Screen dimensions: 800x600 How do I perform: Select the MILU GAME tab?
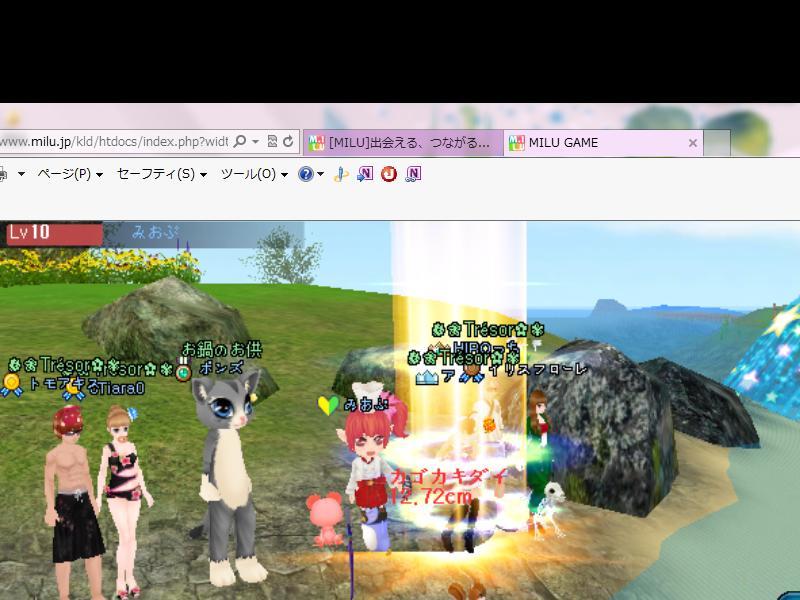coord(590,143)
